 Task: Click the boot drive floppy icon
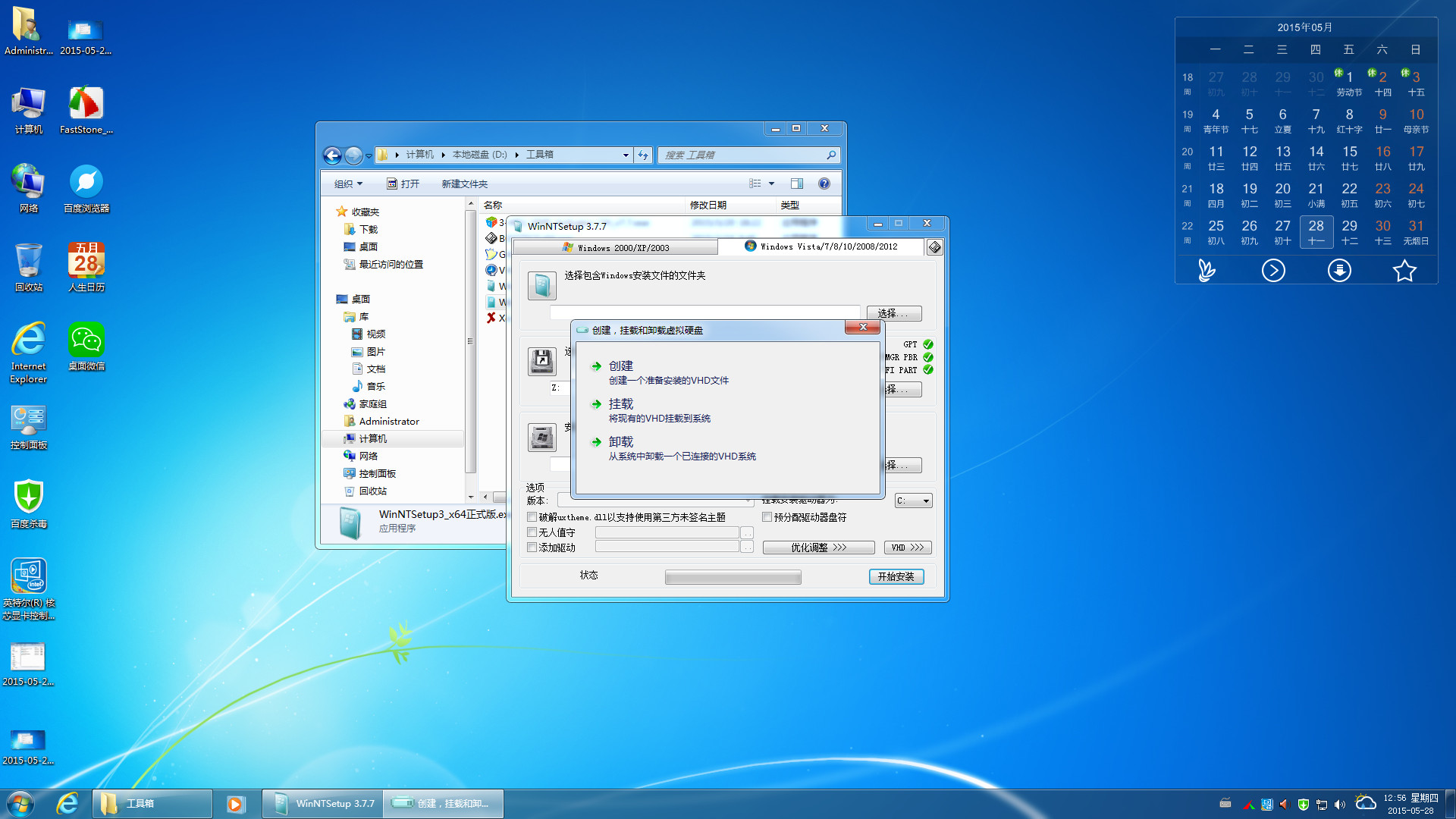pyautogui.click(x=542, y=361)
